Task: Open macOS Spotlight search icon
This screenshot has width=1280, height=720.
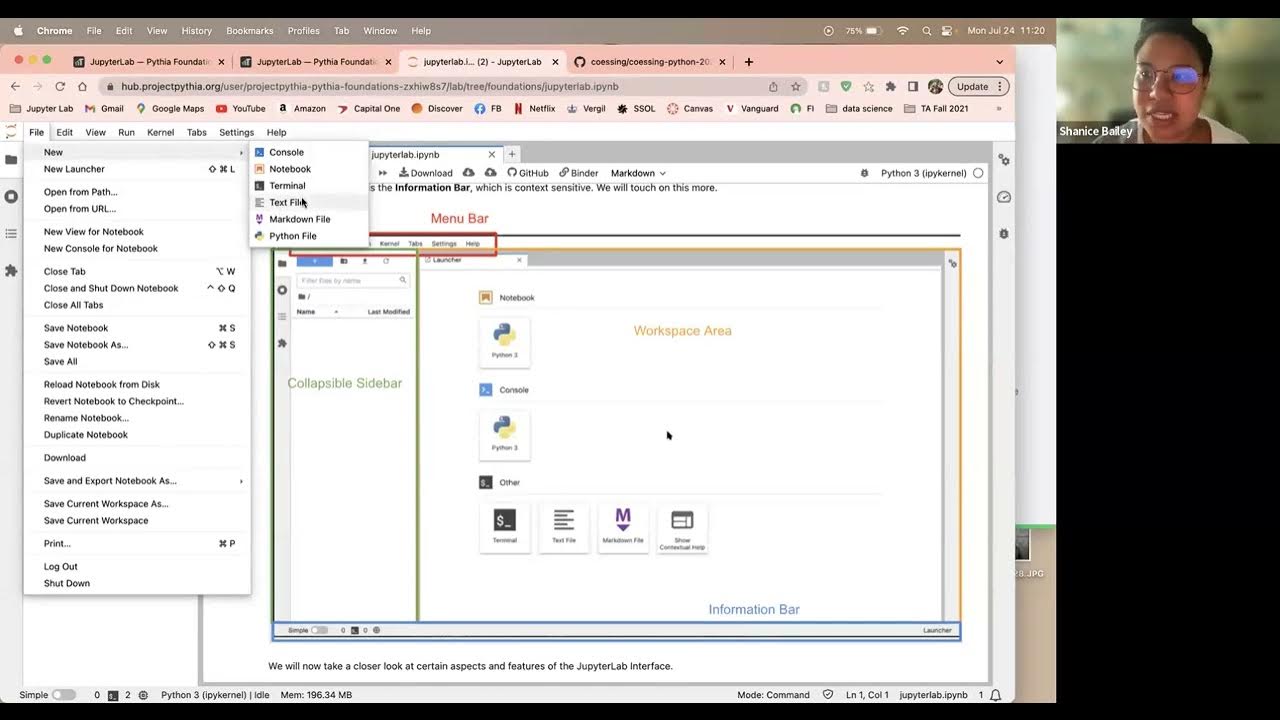Action: [927, 31]
